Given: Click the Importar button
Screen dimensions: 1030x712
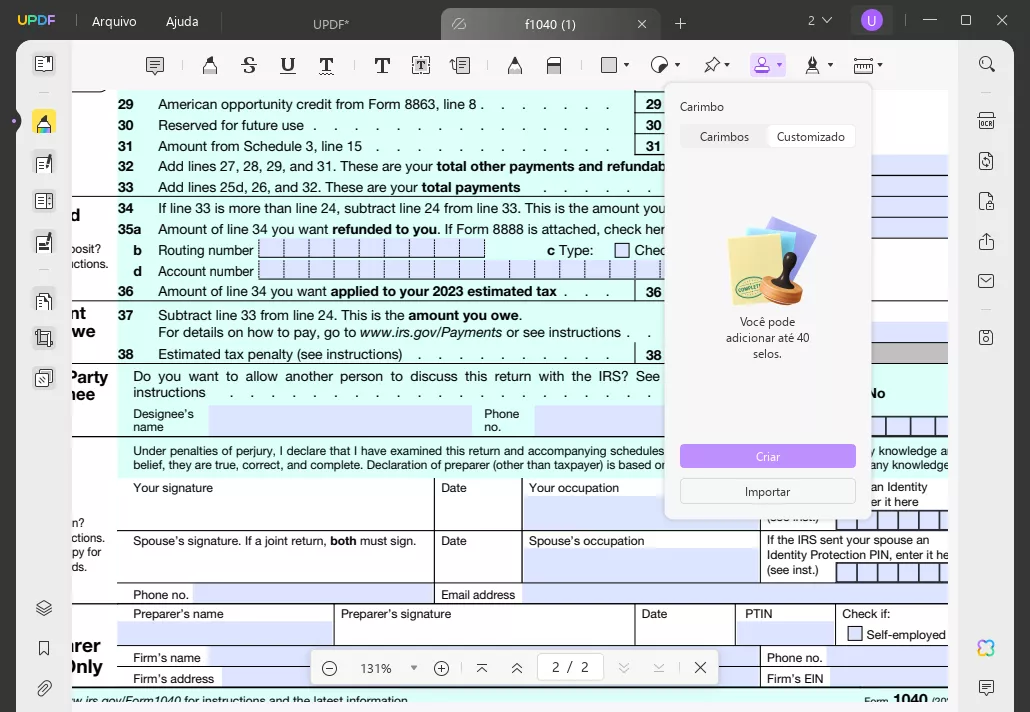Looking at the screenshot, I should tap(767, 491).
